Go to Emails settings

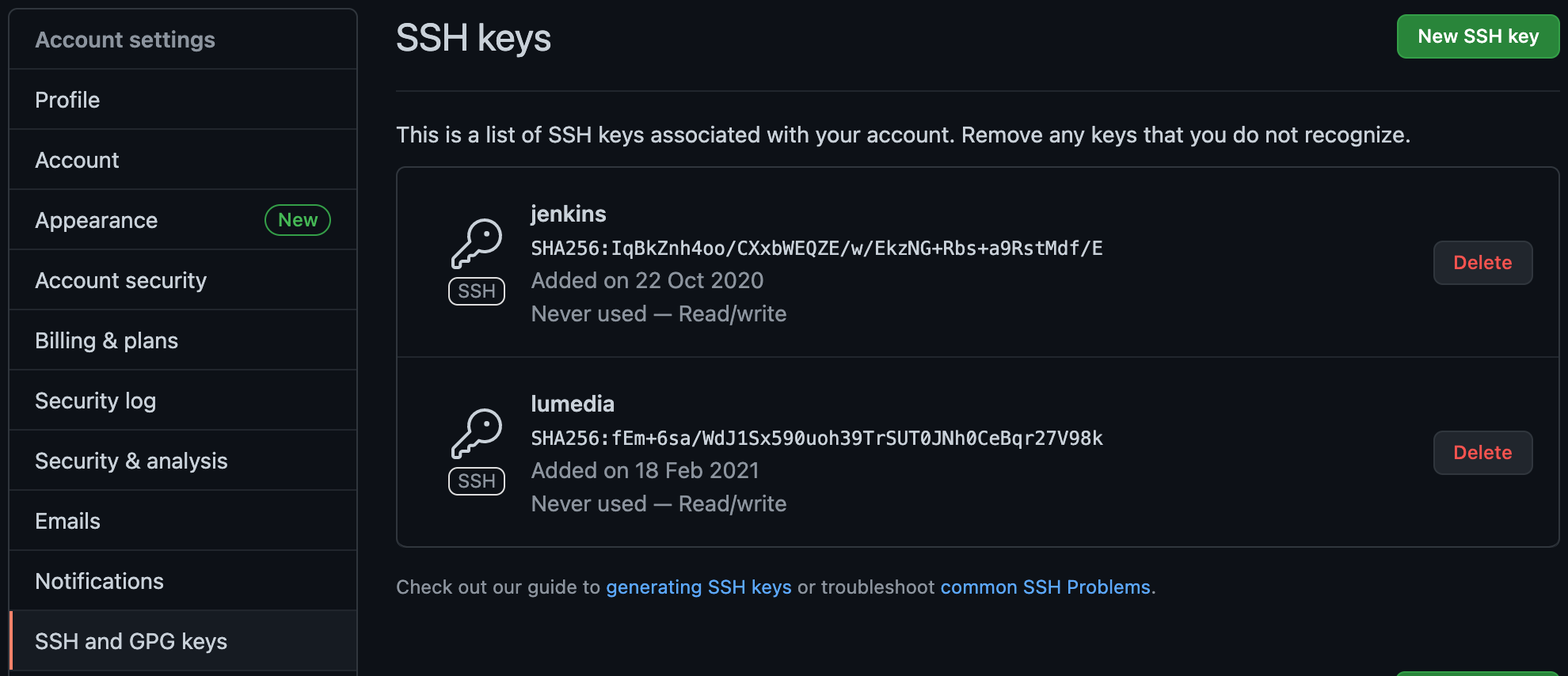tap(68, 521)
